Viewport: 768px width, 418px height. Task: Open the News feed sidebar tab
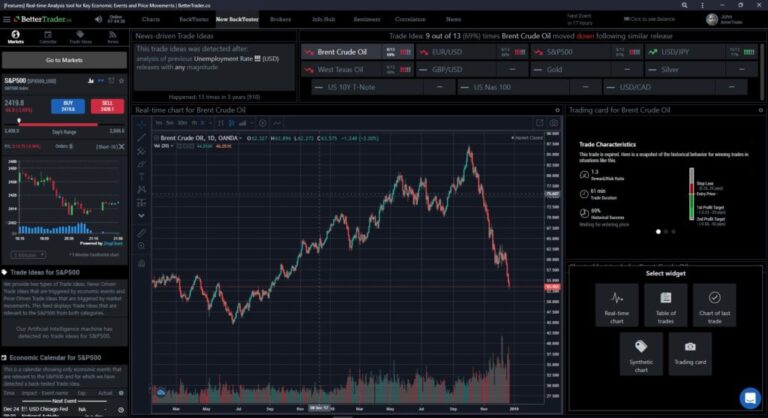point(113,37)
